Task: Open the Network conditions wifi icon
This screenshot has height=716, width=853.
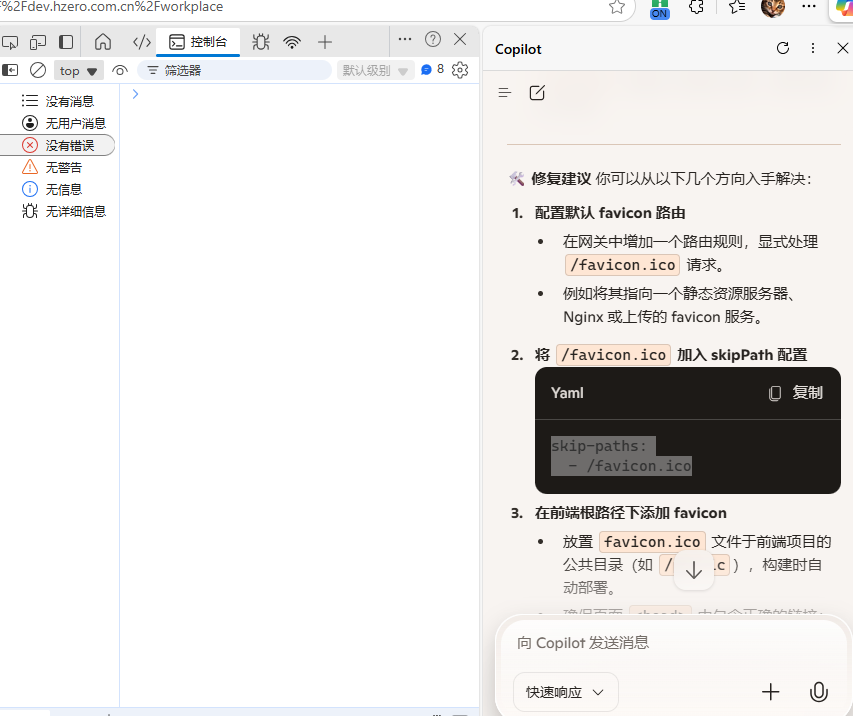Action: tap(292, 42)
